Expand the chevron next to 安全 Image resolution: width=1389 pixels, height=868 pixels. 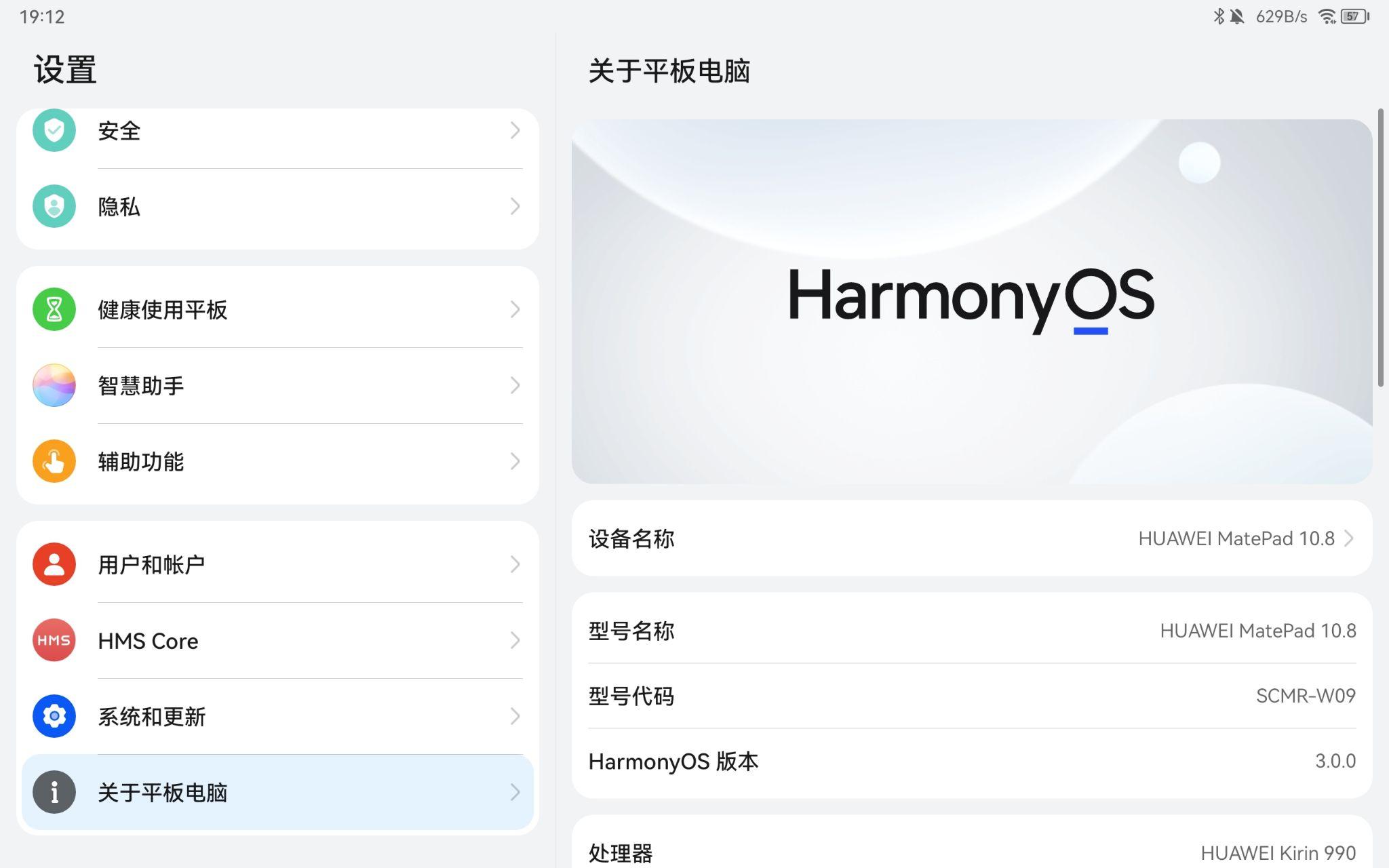pos(515,130)
